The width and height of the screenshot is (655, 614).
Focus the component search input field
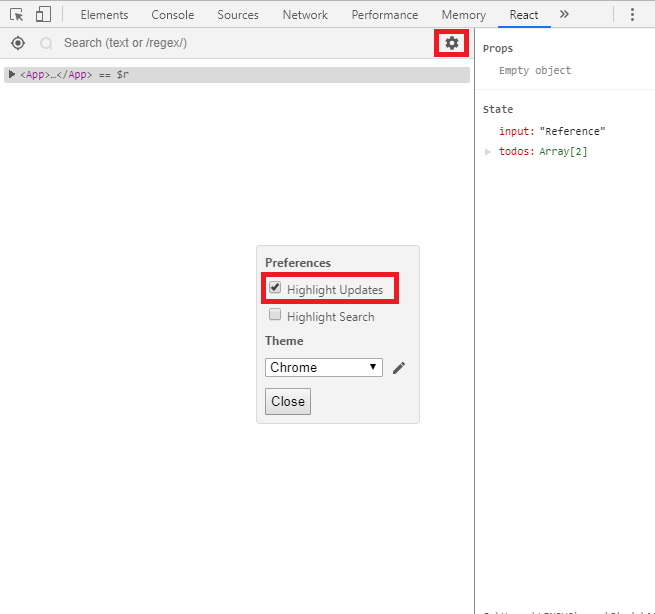pyautogui.click(x=246, y=43)
